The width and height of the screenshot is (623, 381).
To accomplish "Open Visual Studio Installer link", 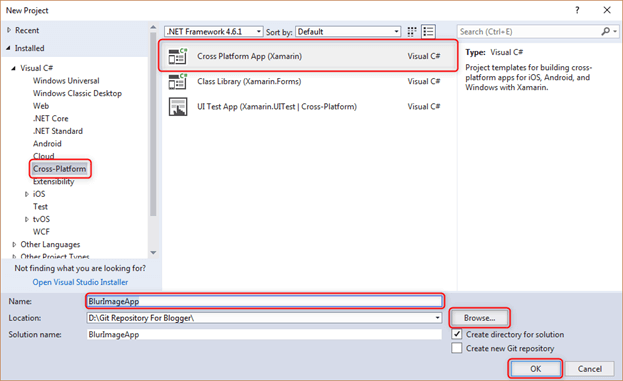I will [x=80, y=282].
